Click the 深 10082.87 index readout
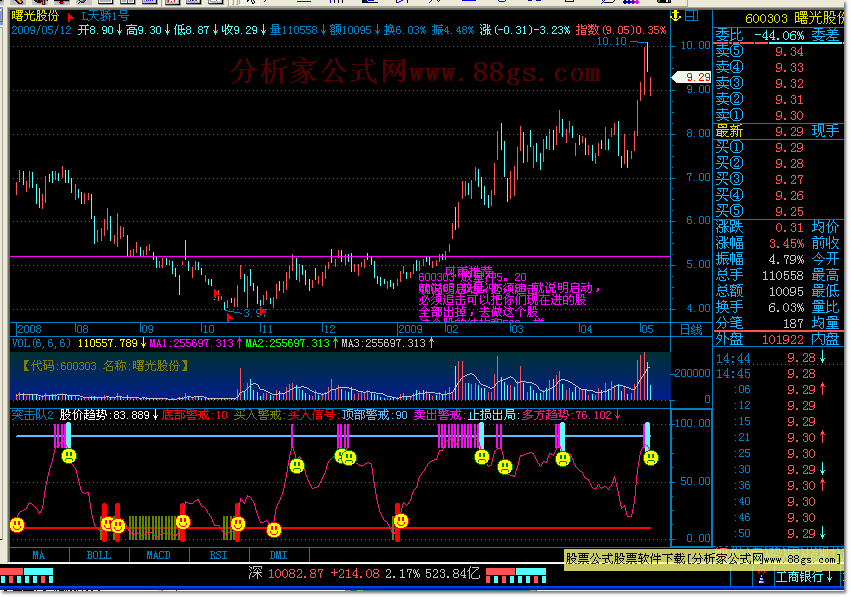The height and width of the screenshot is (597, 851). [x=287, y=573]
